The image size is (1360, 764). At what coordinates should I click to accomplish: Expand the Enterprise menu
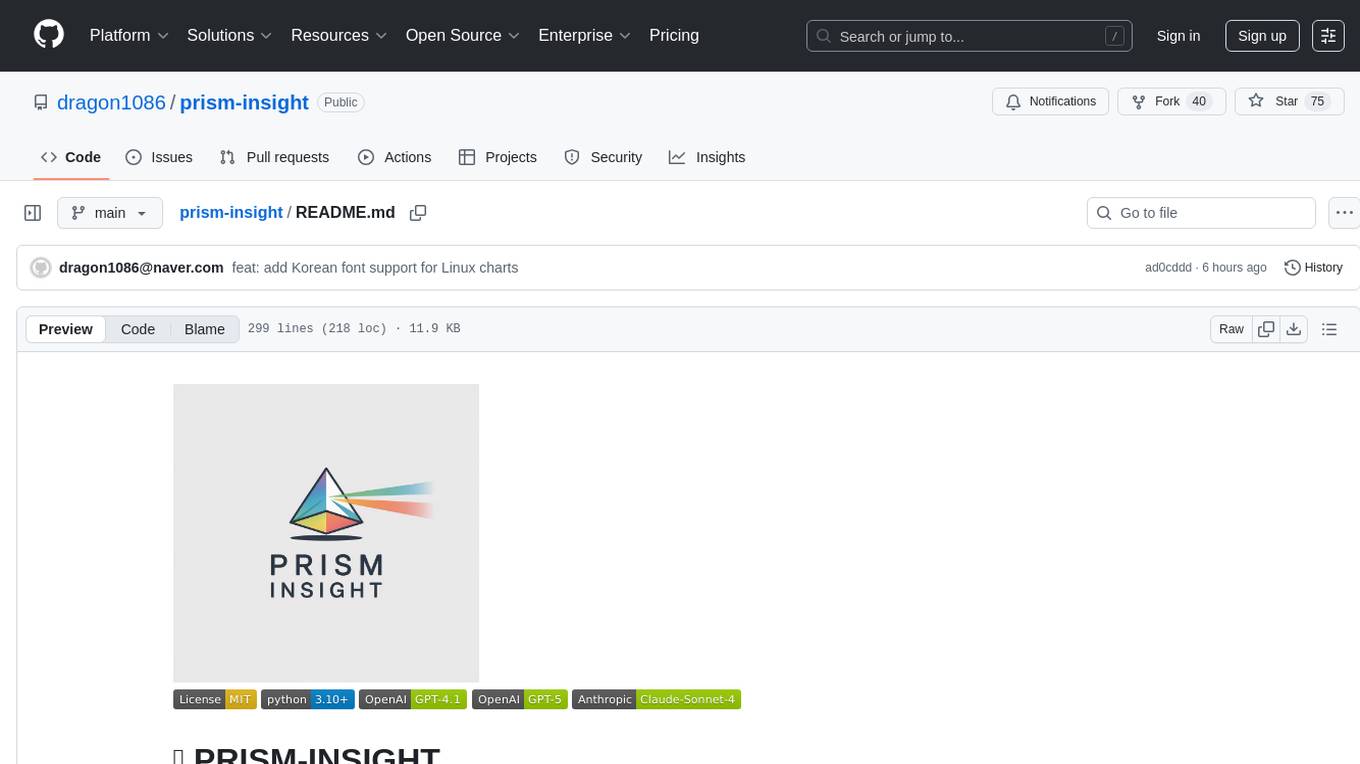[585, 35]
